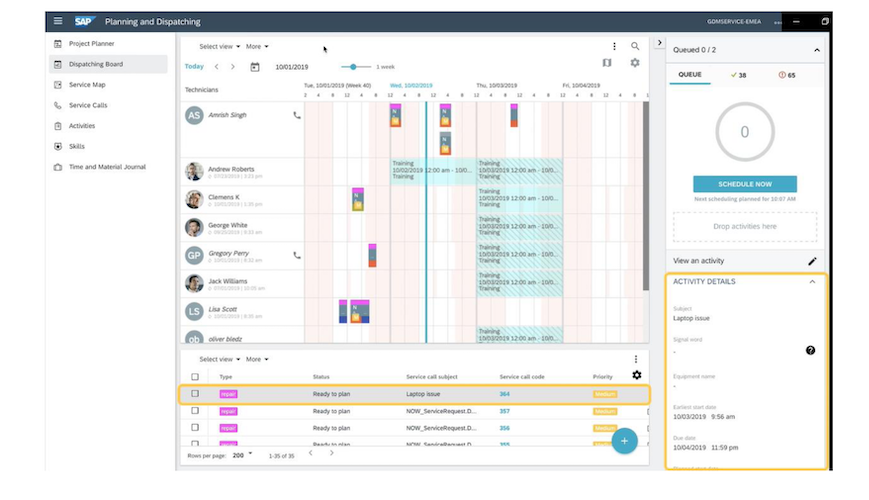Open service call code 364 link
This screenshot has width=869, height=500.
coord(505,394)
